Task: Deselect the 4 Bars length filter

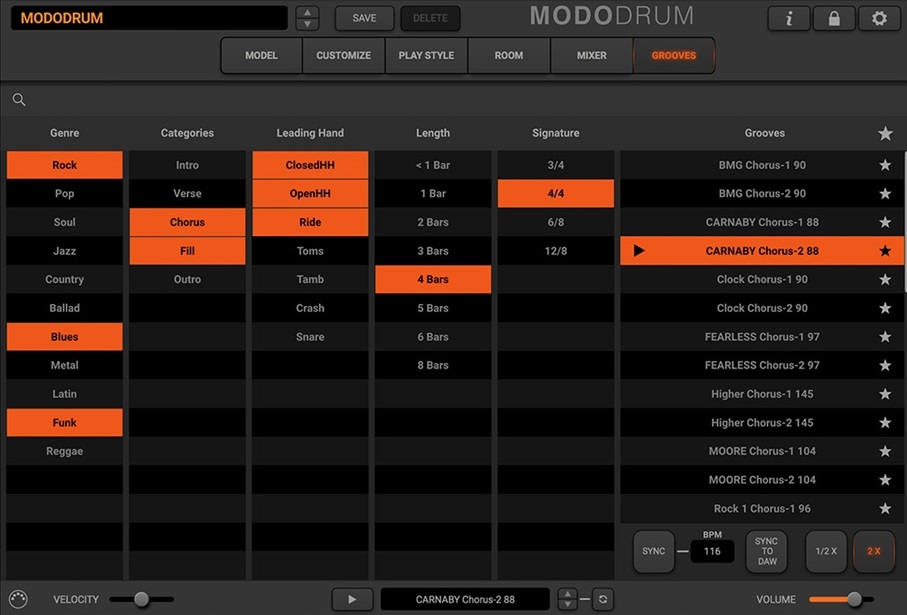Action: (433, 279)
